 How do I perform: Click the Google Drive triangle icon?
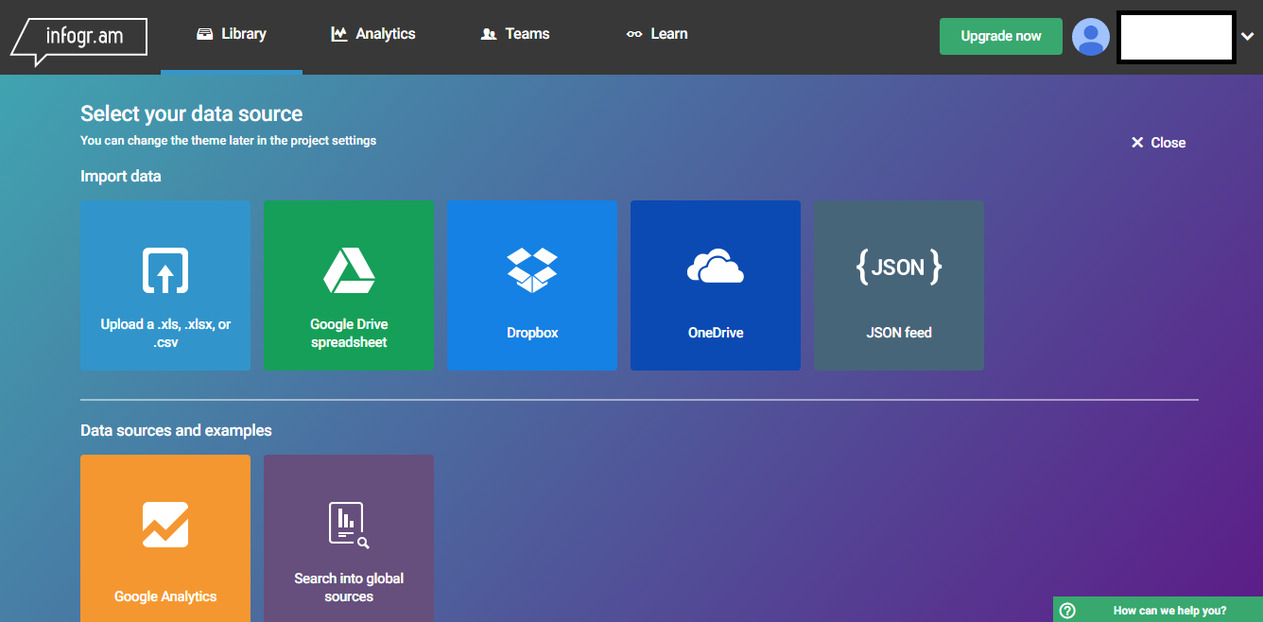pyautogui.click(x=349, y=270)
